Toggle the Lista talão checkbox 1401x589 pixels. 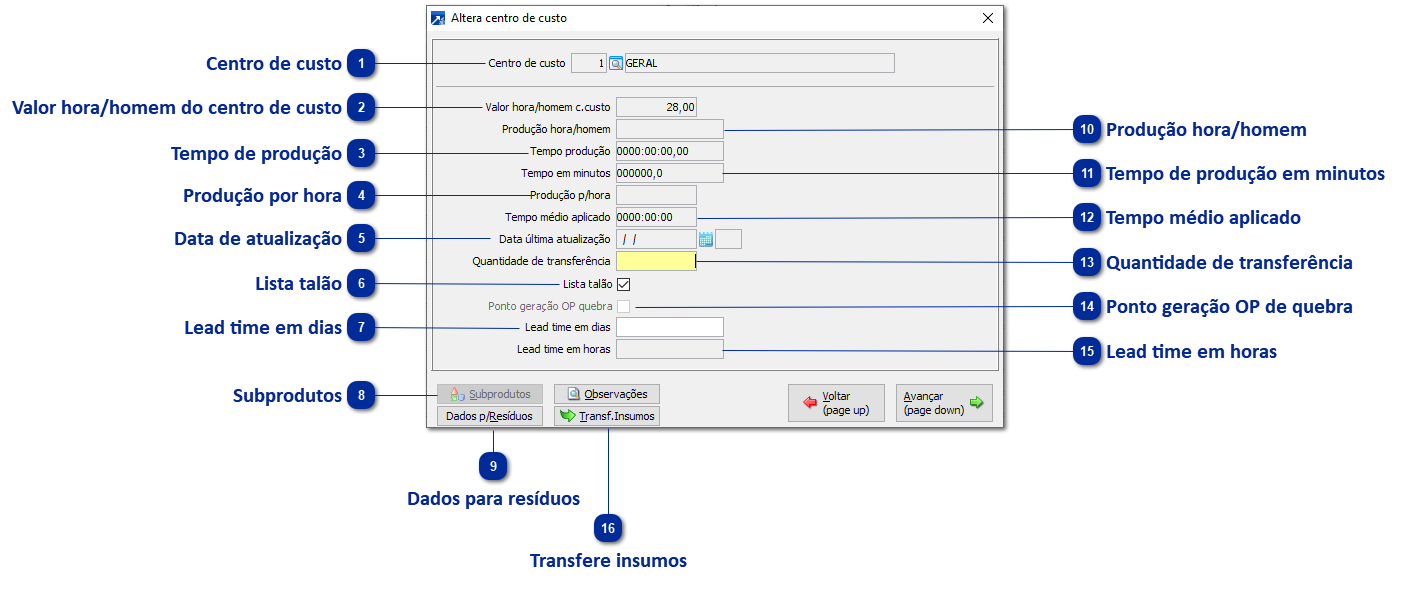click(x=624, y=284)
